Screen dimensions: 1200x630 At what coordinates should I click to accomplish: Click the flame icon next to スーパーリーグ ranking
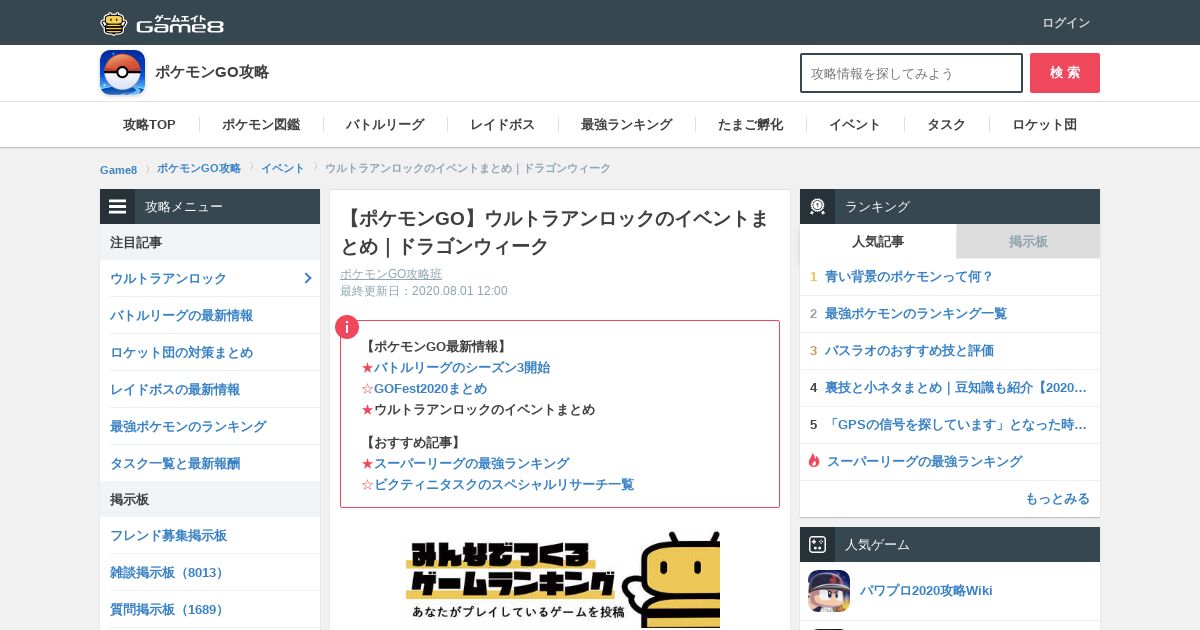point(814,461)
